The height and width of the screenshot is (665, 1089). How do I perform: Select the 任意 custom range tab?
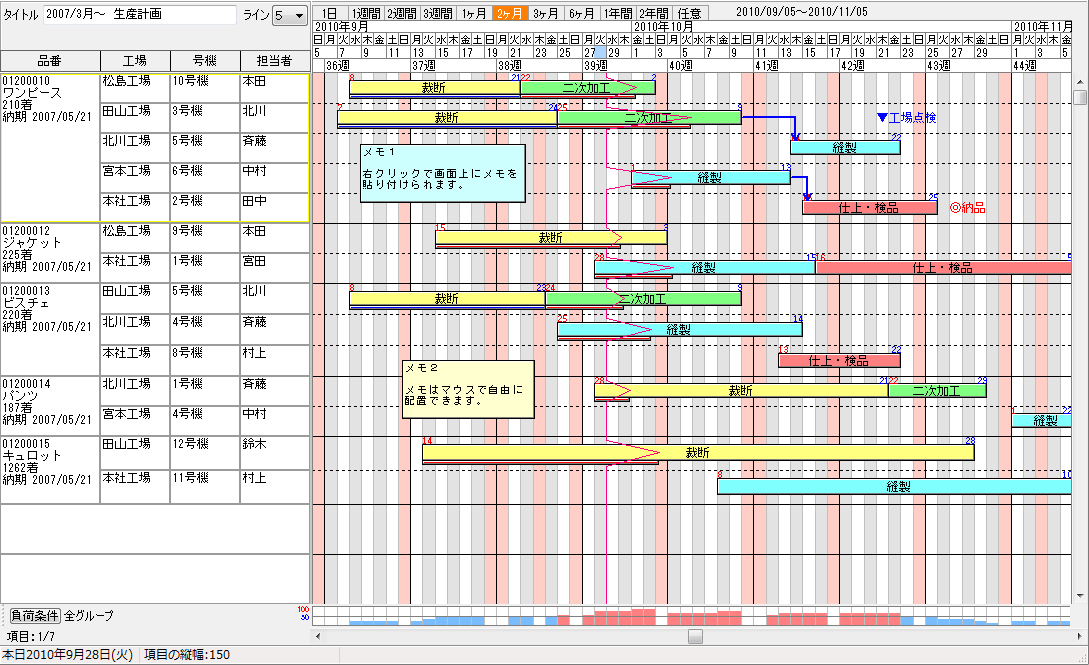(690, 14)
